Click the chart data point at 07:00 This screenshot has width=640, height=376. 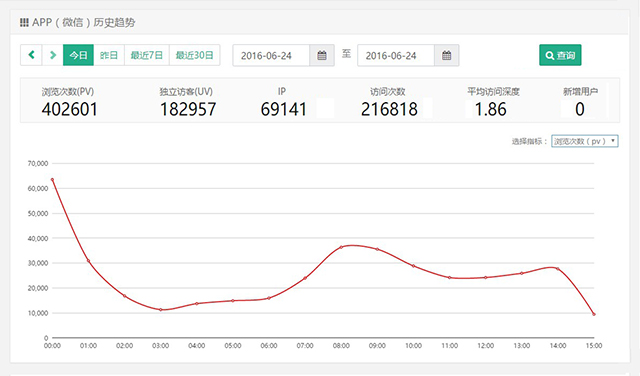[x=305, y=278]
